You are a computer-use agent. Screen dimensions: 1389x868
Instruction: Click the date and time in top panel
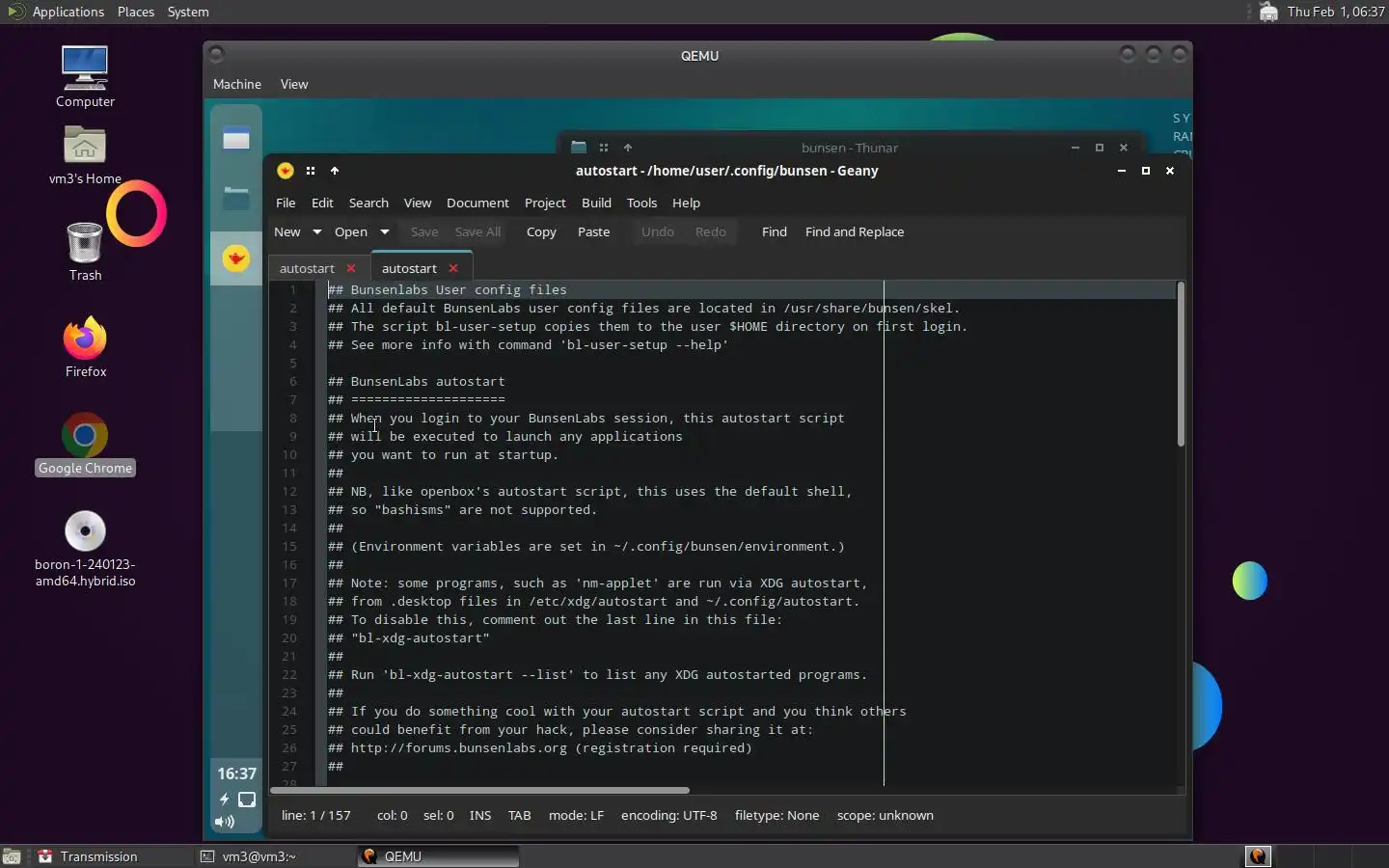(1336, 12)
